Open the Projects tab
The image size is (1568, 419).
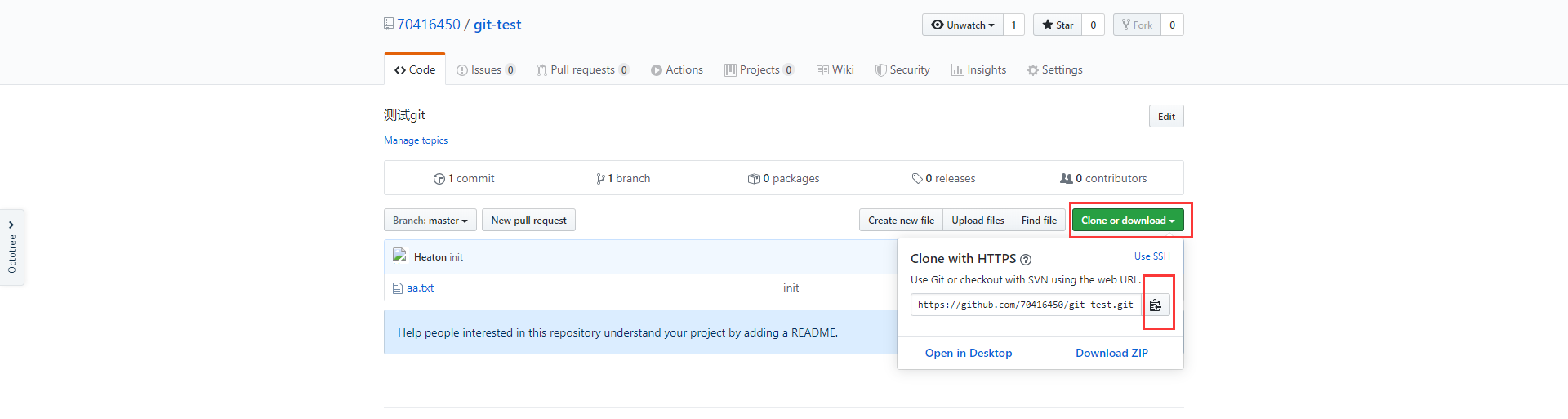click(759, 70)
